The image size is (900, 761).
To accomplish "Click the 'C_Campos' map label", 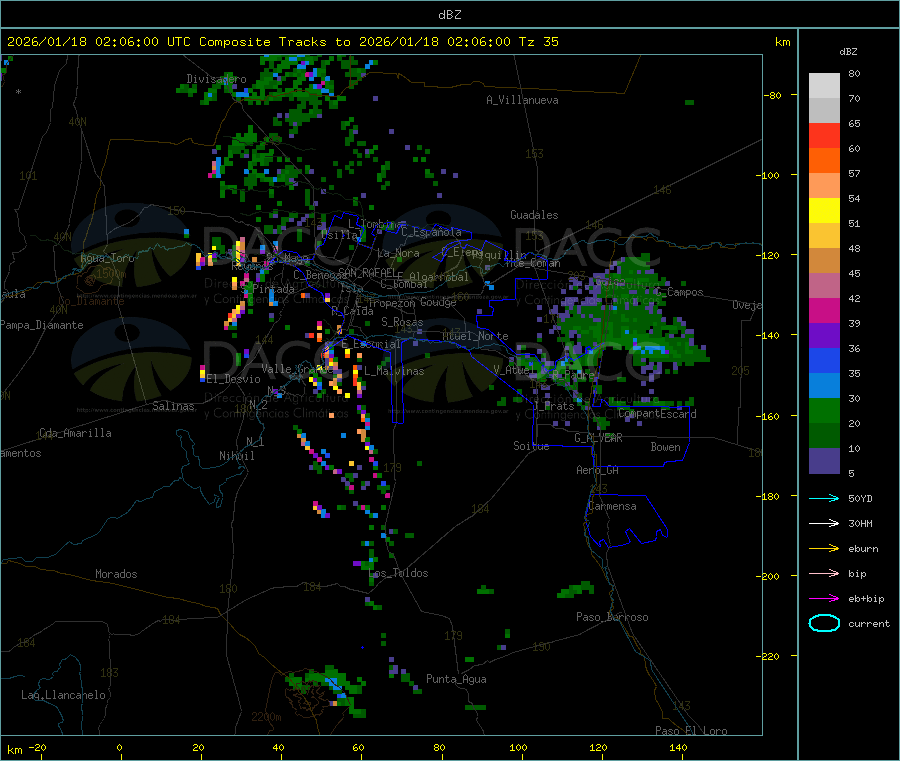I will click(x=679, y=292).
